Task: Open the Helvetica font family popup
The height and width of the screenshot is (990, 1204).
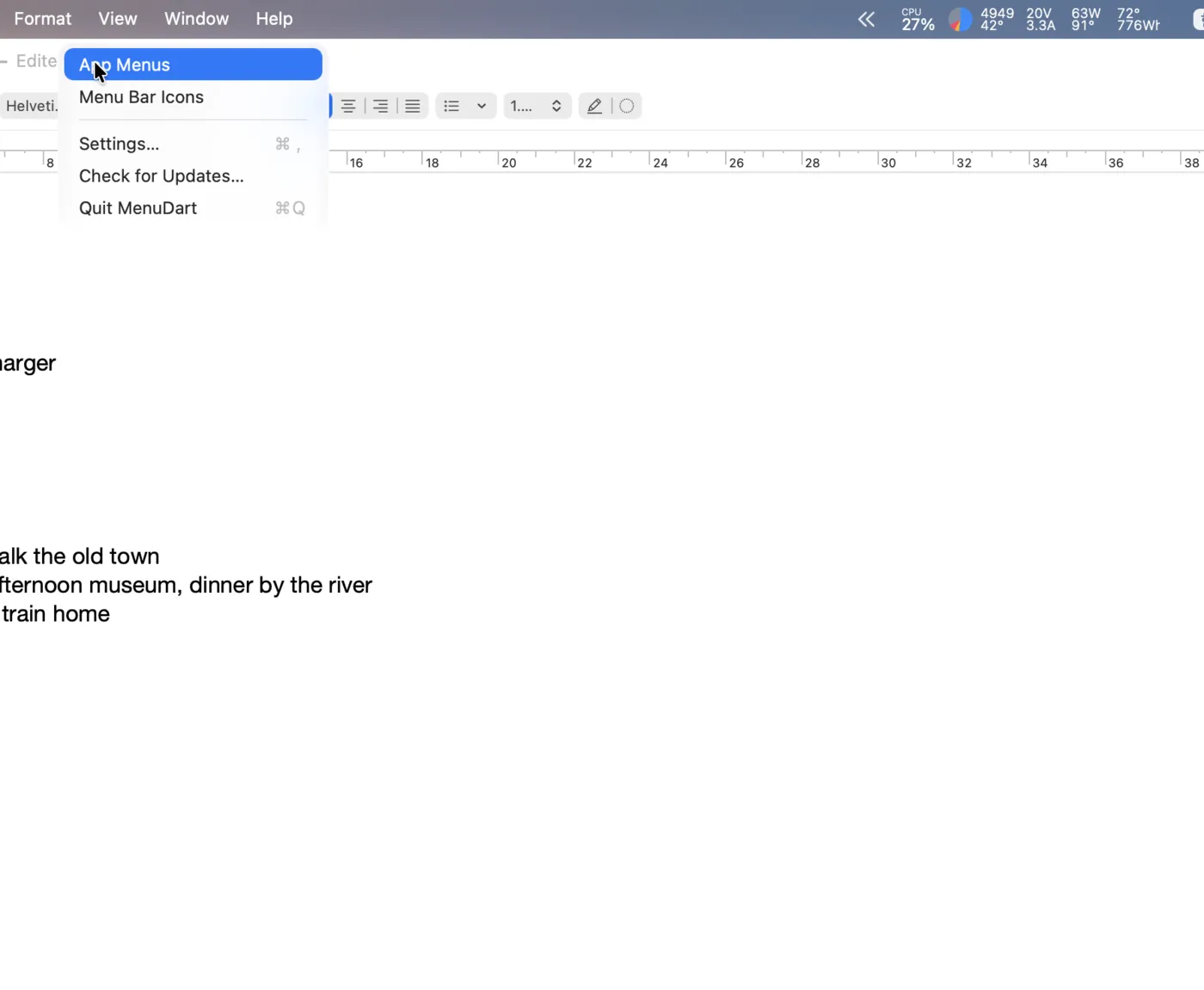Action: pyautogui.click(x=31, y=106)
